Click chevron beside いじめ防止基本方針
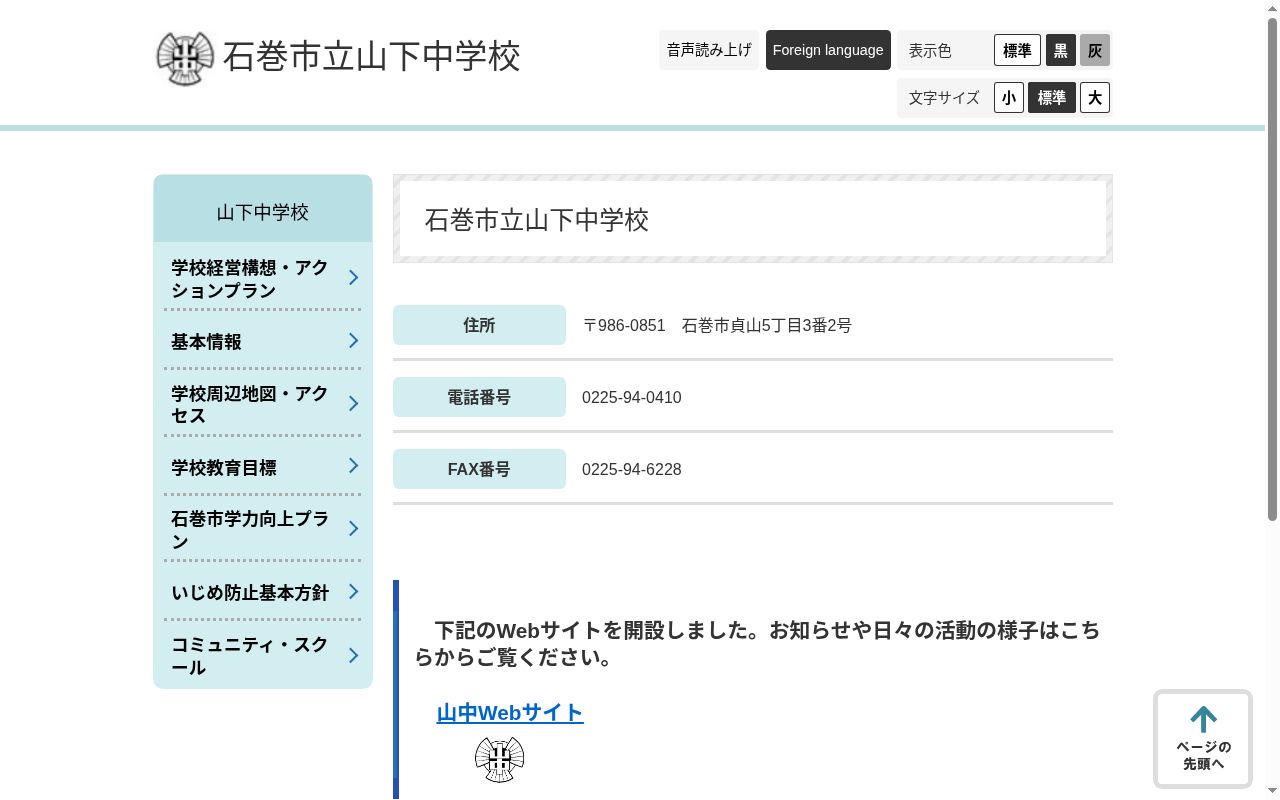 (353, 591)
